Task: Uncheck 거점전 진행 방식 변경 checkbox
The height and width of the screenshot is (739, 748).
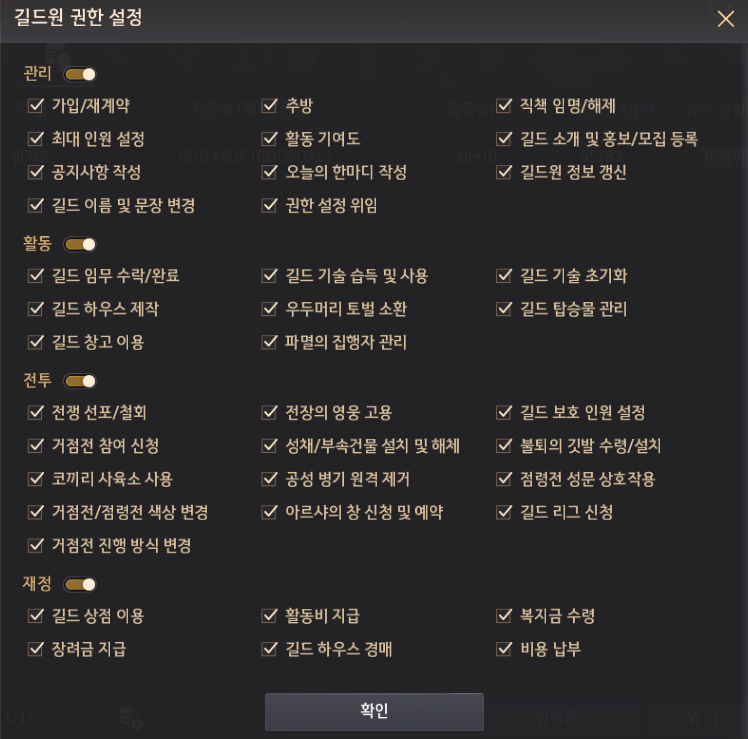Action: pyautogui.click(x=36, y=545)
